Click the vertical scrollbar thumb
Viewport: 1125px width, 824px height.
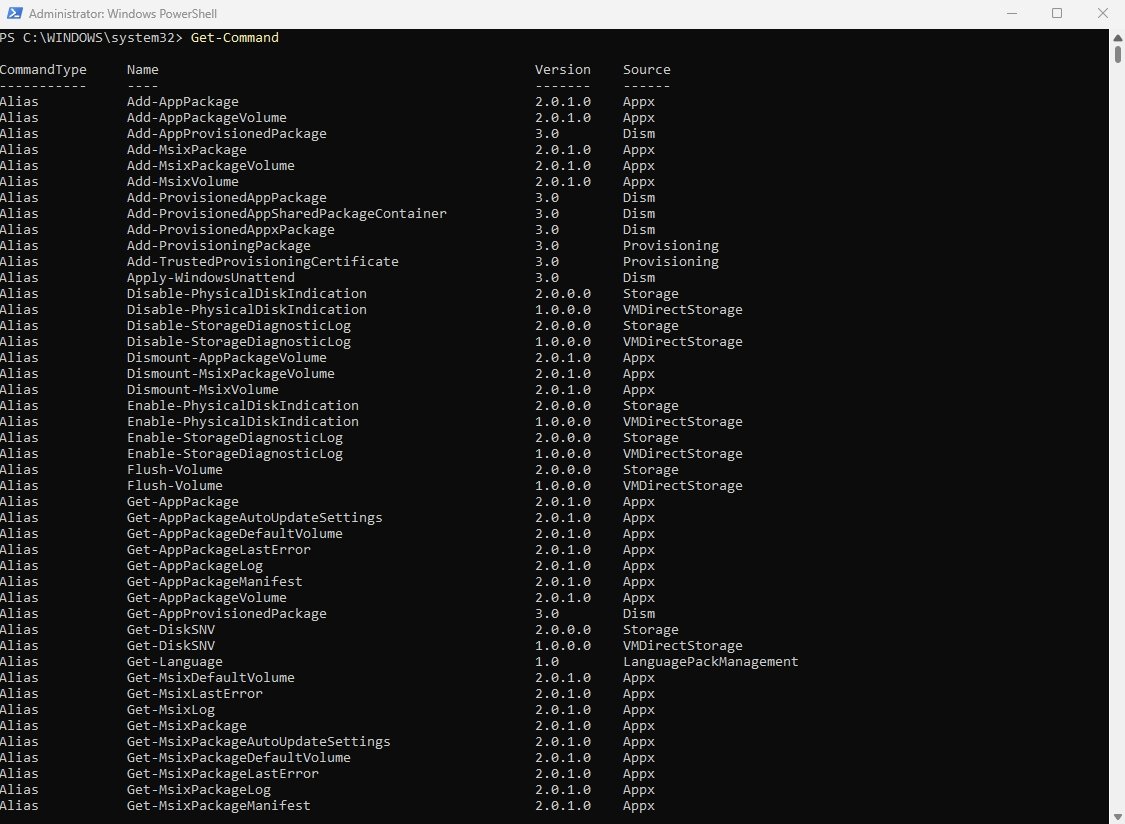tap(1118, 55)
